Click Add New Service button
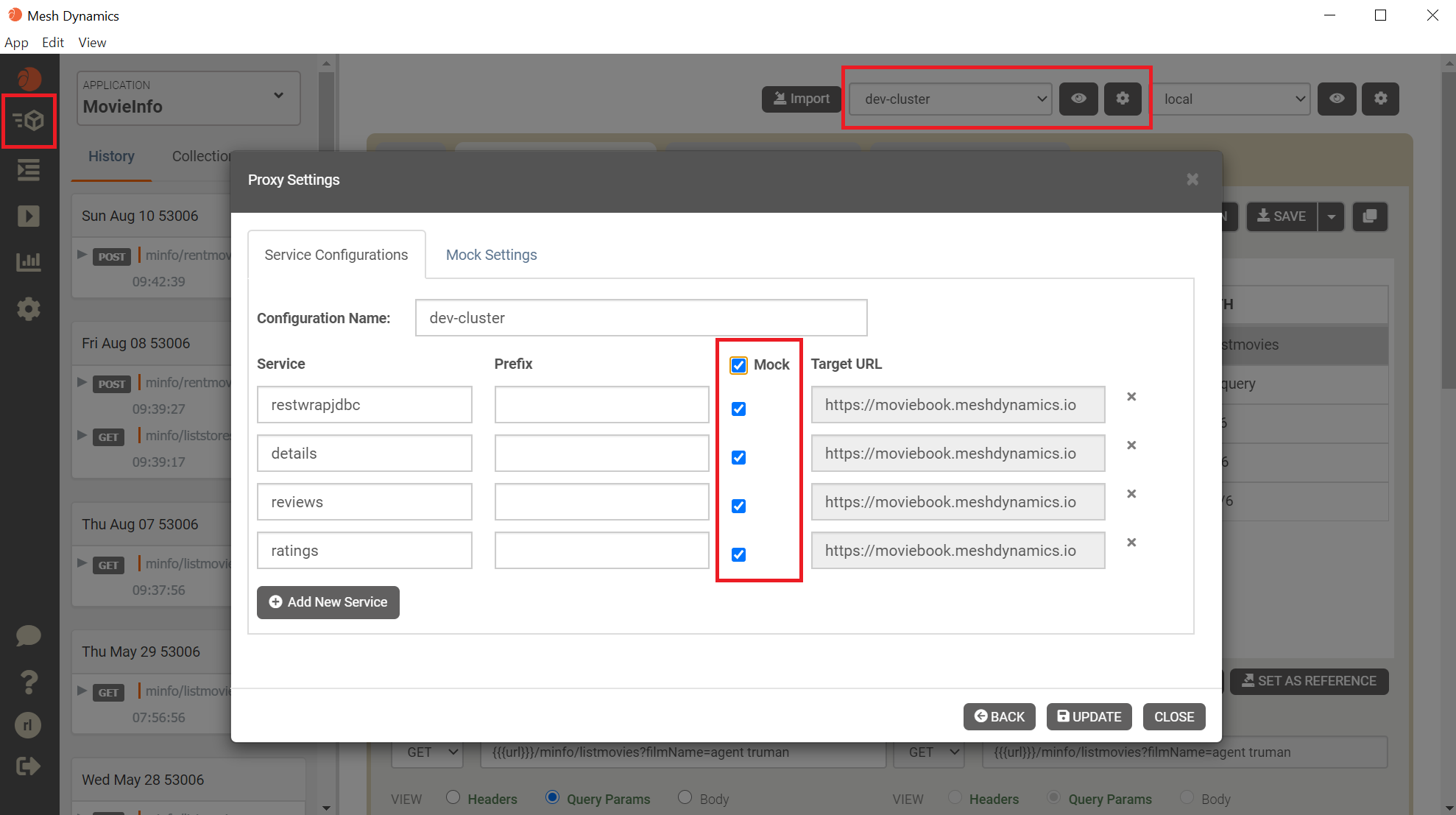The width and height of the screenshot is (1456, 815). (x=328, y=602)
